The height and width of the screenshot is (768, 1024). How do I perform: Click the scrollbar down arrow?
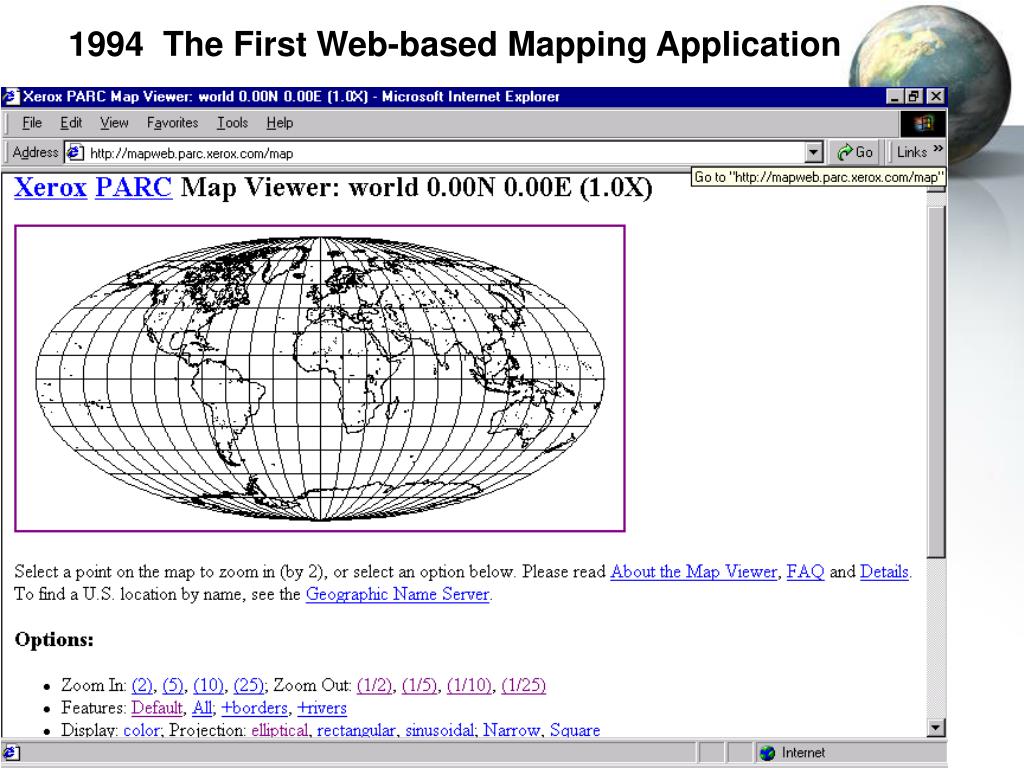936,729
